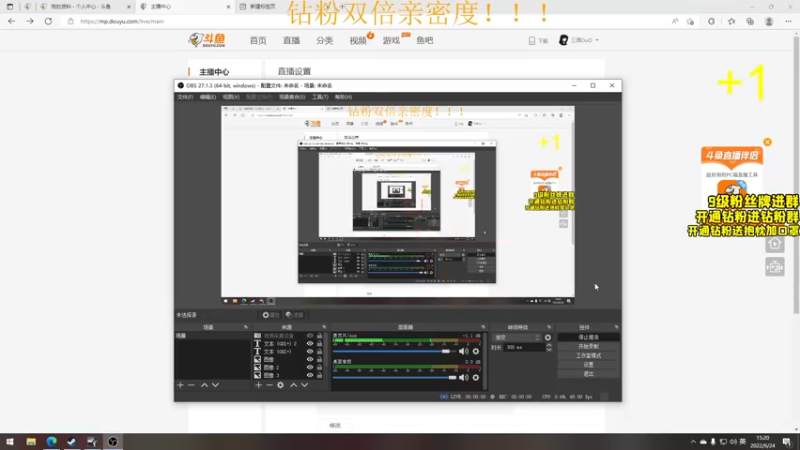Open transition properties gear next to 渐变
The image size is (800, 450).
[x=548, y=338]
